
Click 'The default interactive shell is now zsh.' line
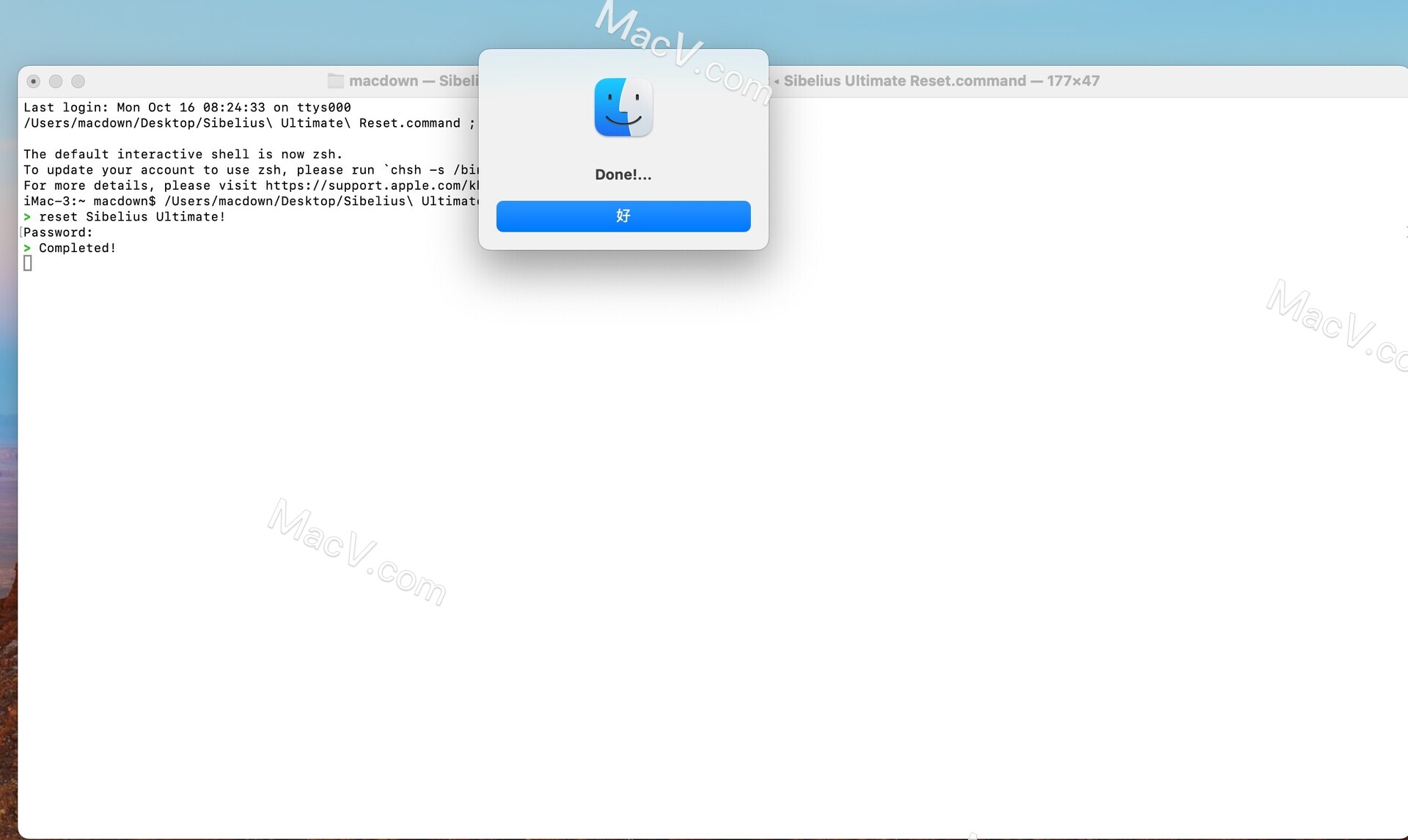pos(183,154)
